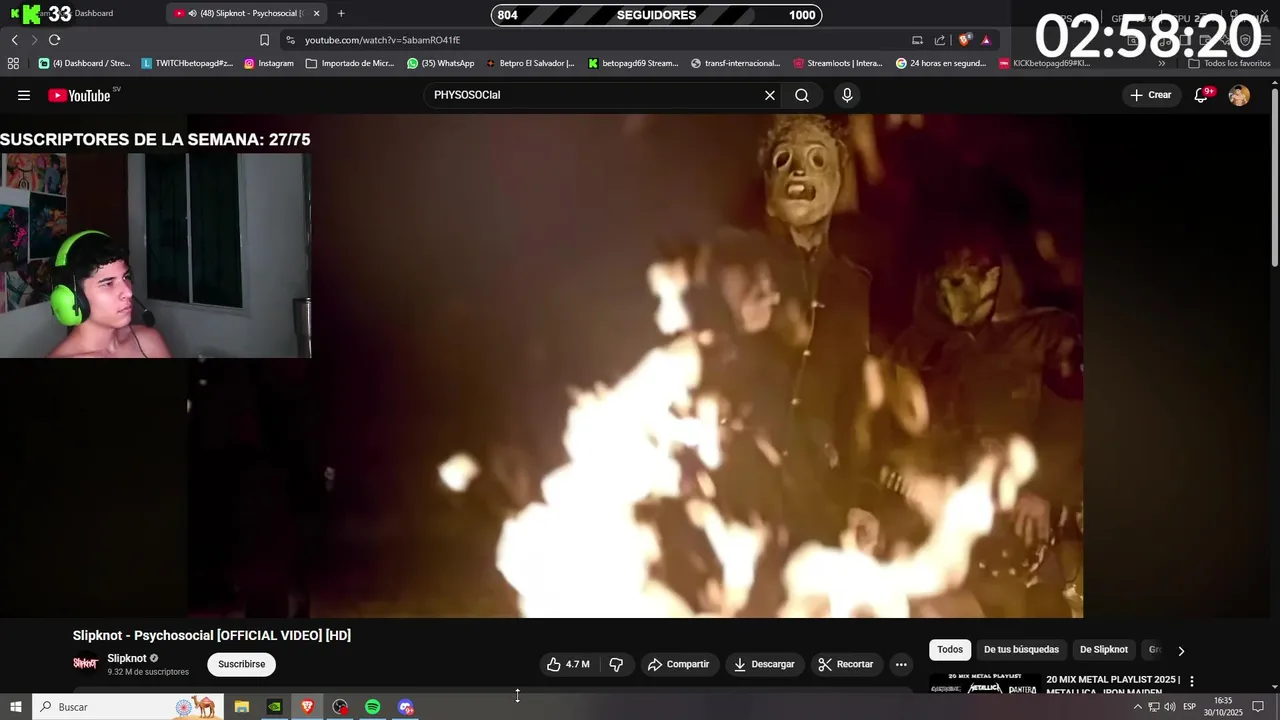Open Slipknot channel name link
This screenshot has width=1280, height=720.
[127, 658]
